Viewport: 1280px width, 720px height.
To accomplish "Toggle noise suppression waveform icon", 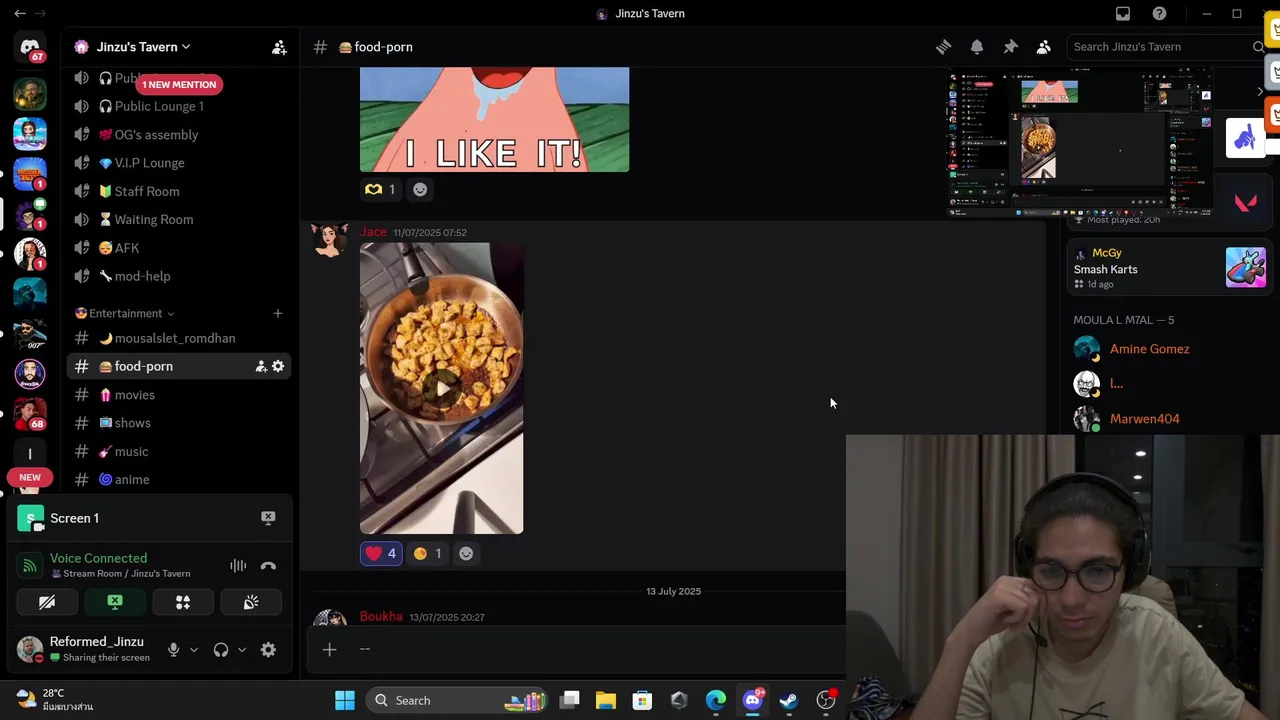I will [x=238, y=566].
